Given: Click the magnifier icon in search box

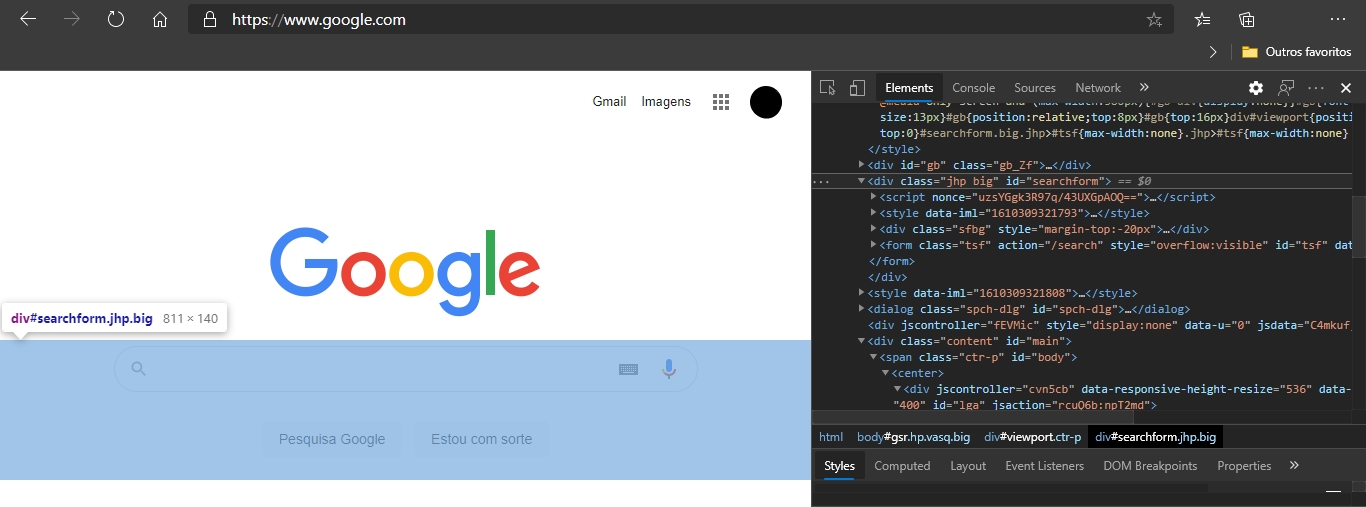Looking at the screenshot, I should (x=139, y=369).
